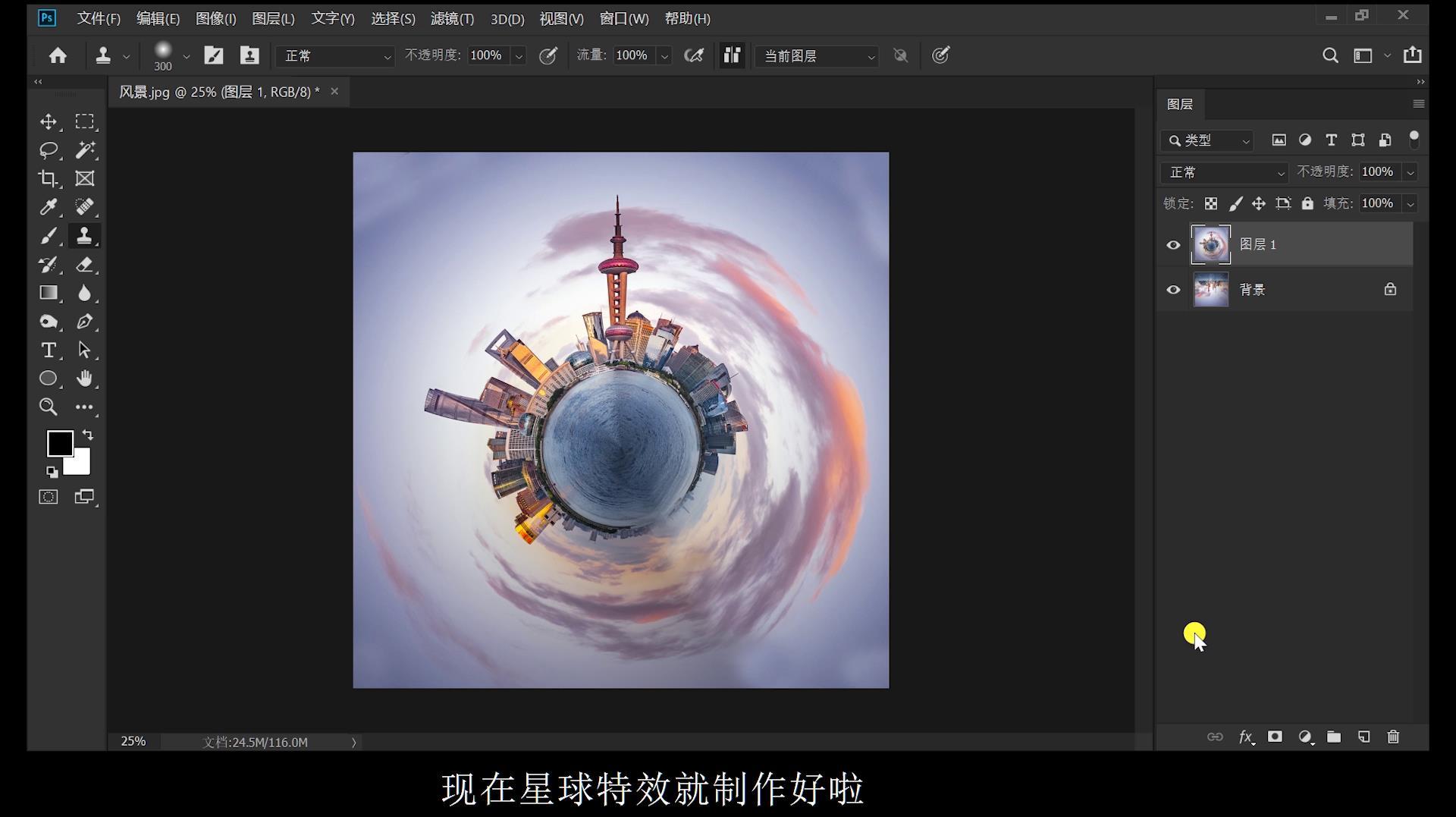Expand the 流量 flow slider dropdown
The image size is (1456, 817).
coord(664,56)
